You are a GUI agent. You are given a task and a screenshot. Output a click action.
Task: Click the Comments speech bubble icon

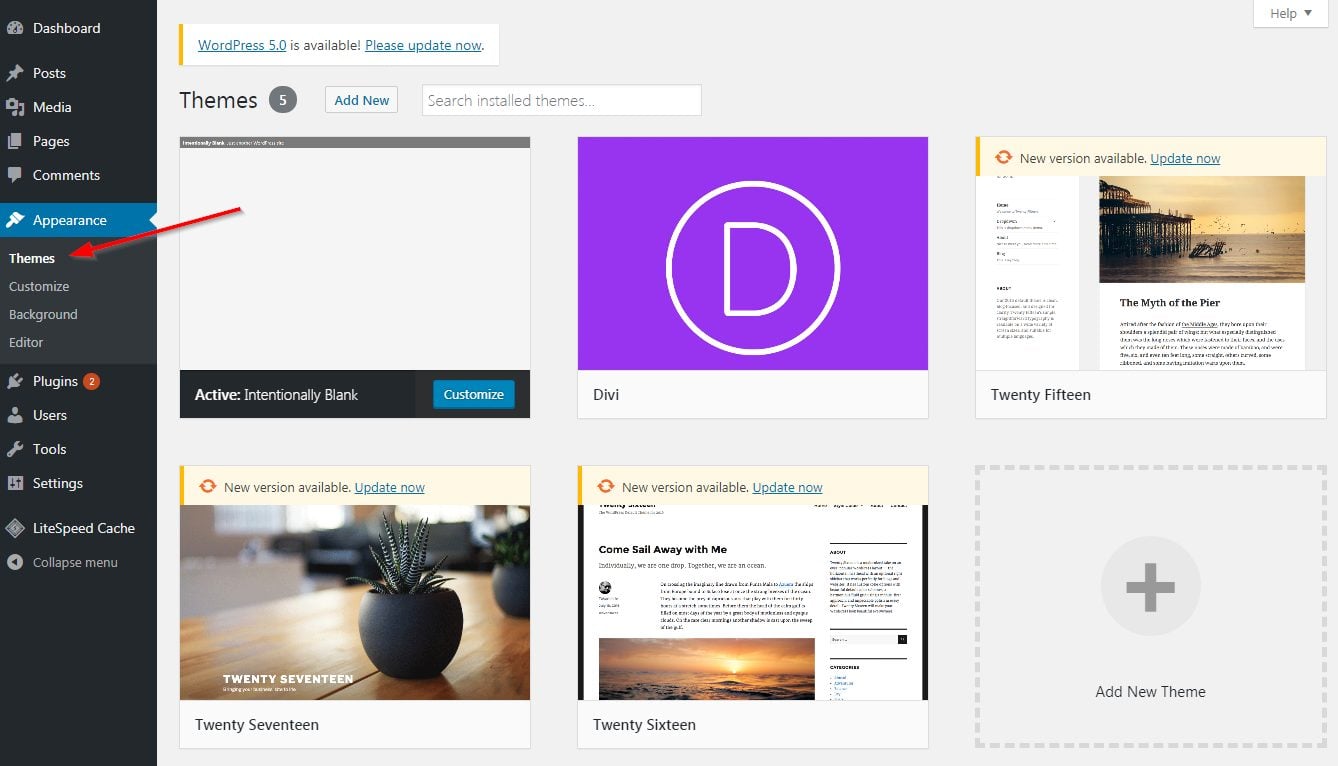[15, 175]
